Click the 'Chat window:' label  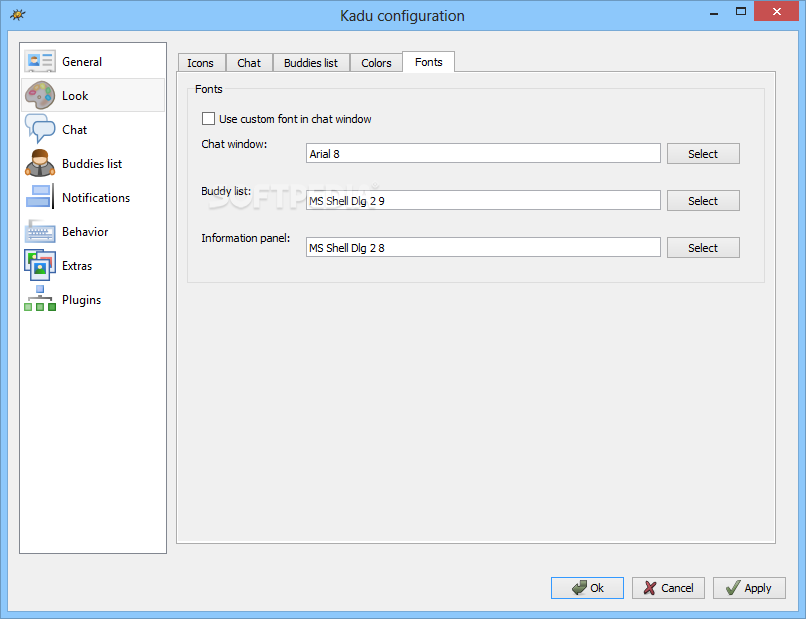(x=234, y=144)
